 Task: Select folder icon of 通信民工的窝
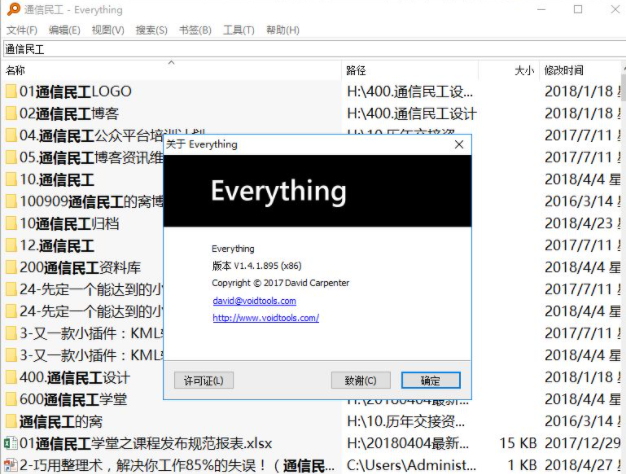click(x=11, y=421)
